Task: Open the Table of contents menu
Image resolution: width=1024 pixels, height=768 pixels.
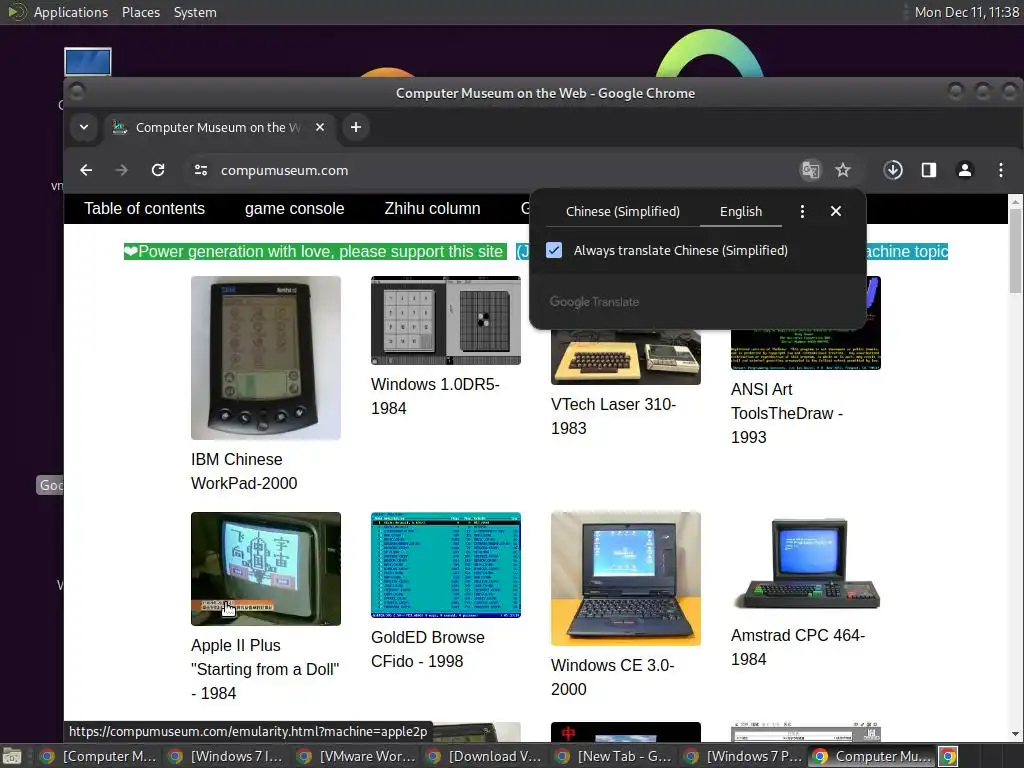Action: 144,208
